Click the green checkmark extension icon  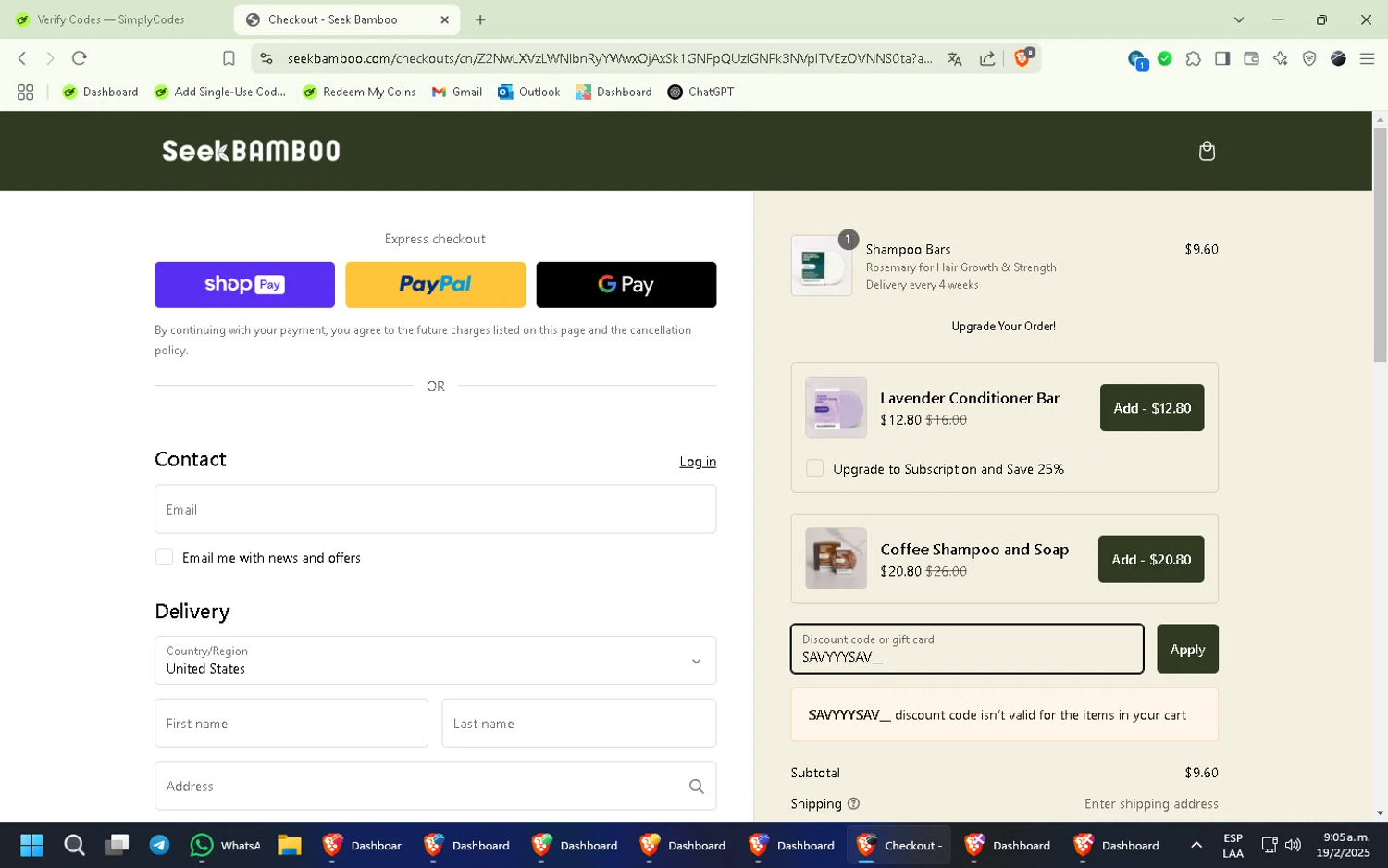pos(1165,58)
